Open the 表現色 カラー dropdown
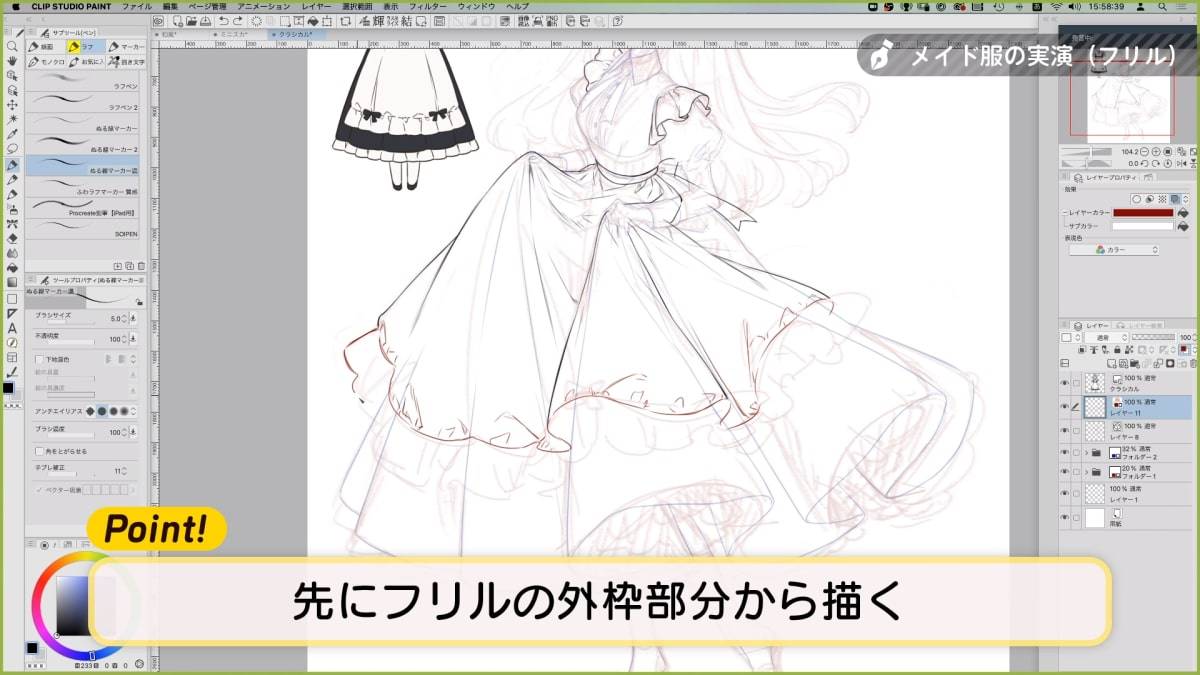Screen dimensions: 1200x675 click(x=1114, y=250)
